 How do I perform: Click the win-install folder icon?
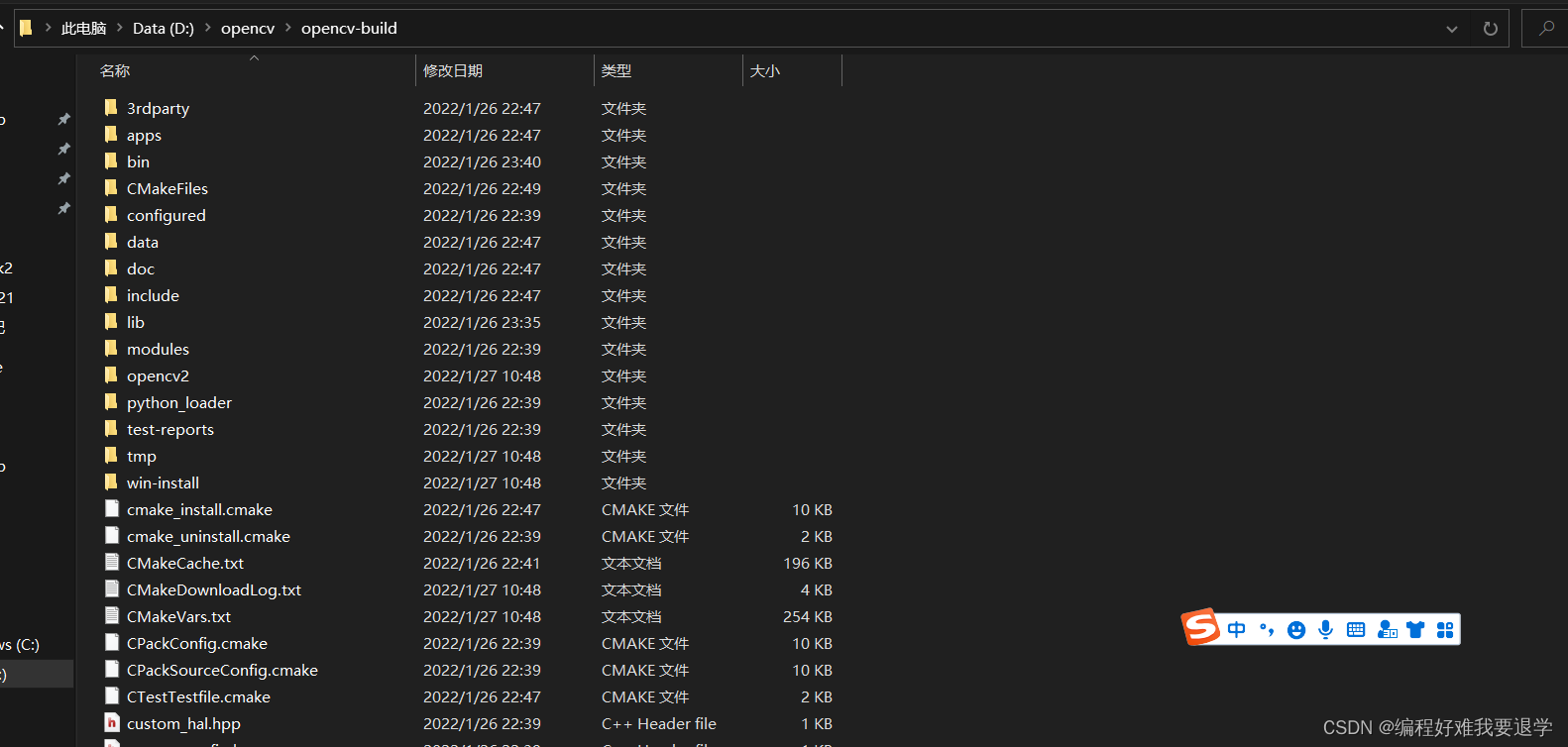[111, 481]
